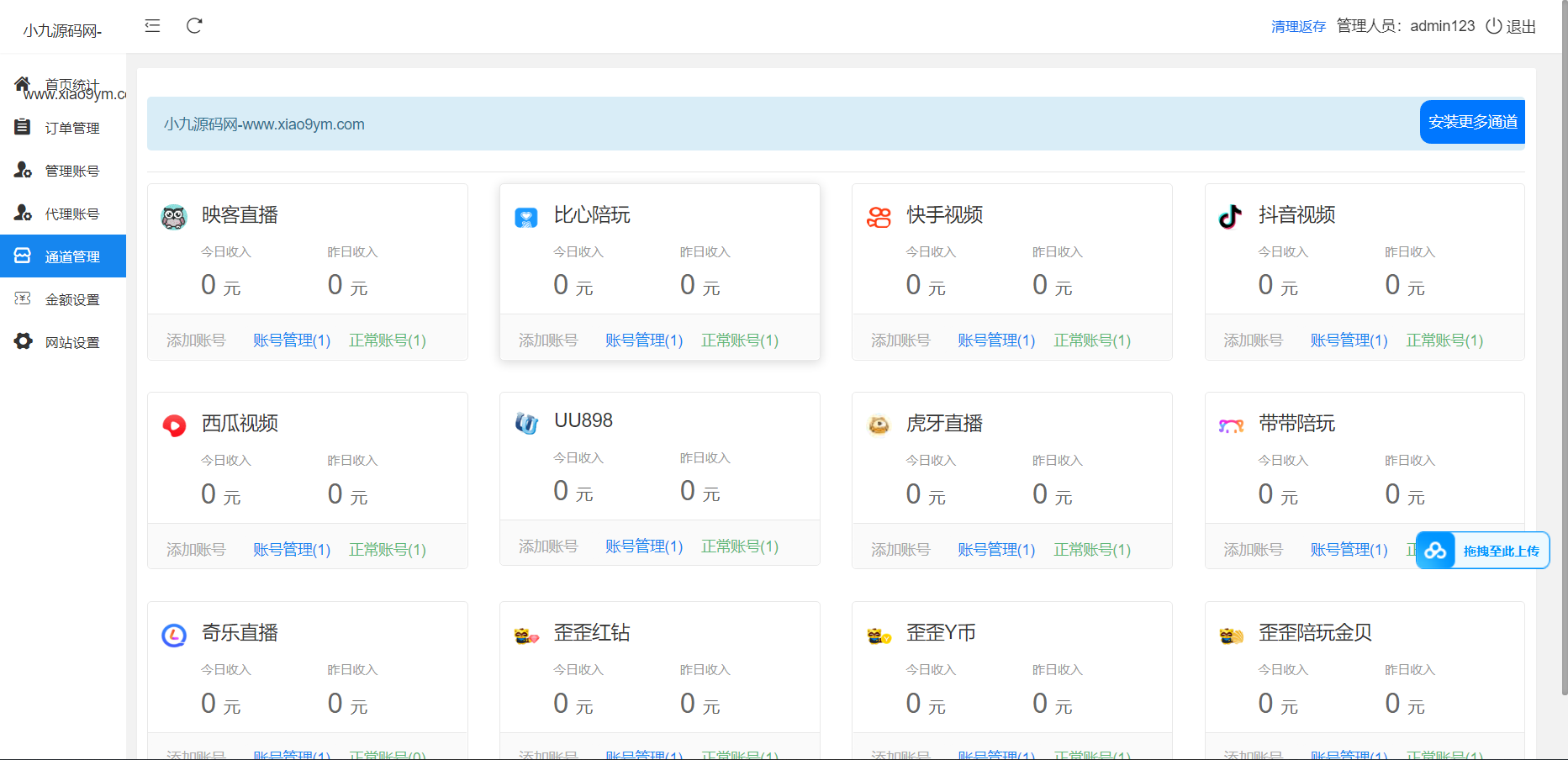Click the 比心陪玩 blue logo
The height and width of the screenshot is (760, 1568).
pyautogui.click(x=526, y=218)
